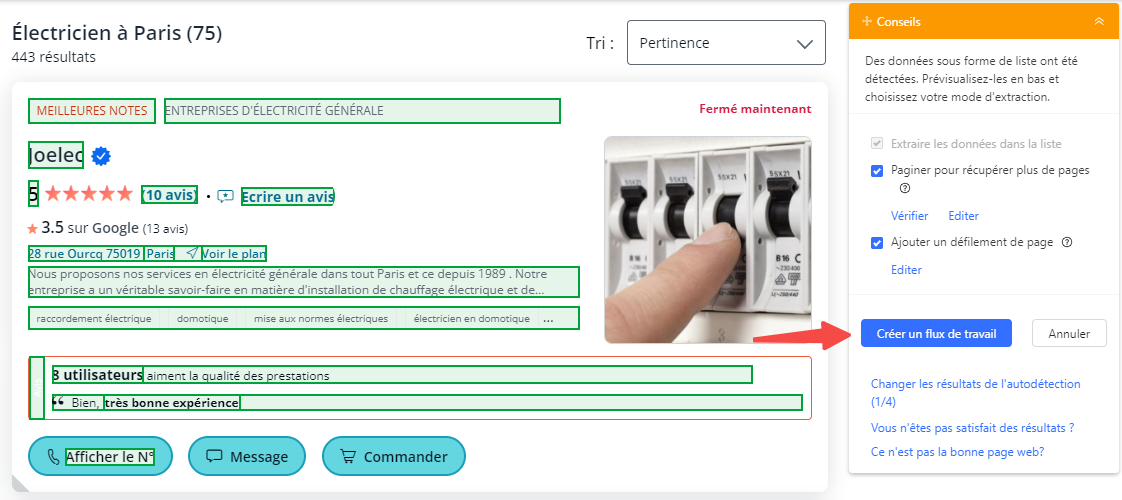Click the navigation arrow icon before Voir le plan
The height and width of the screenshot is (500, 1122).
point(192,254)
